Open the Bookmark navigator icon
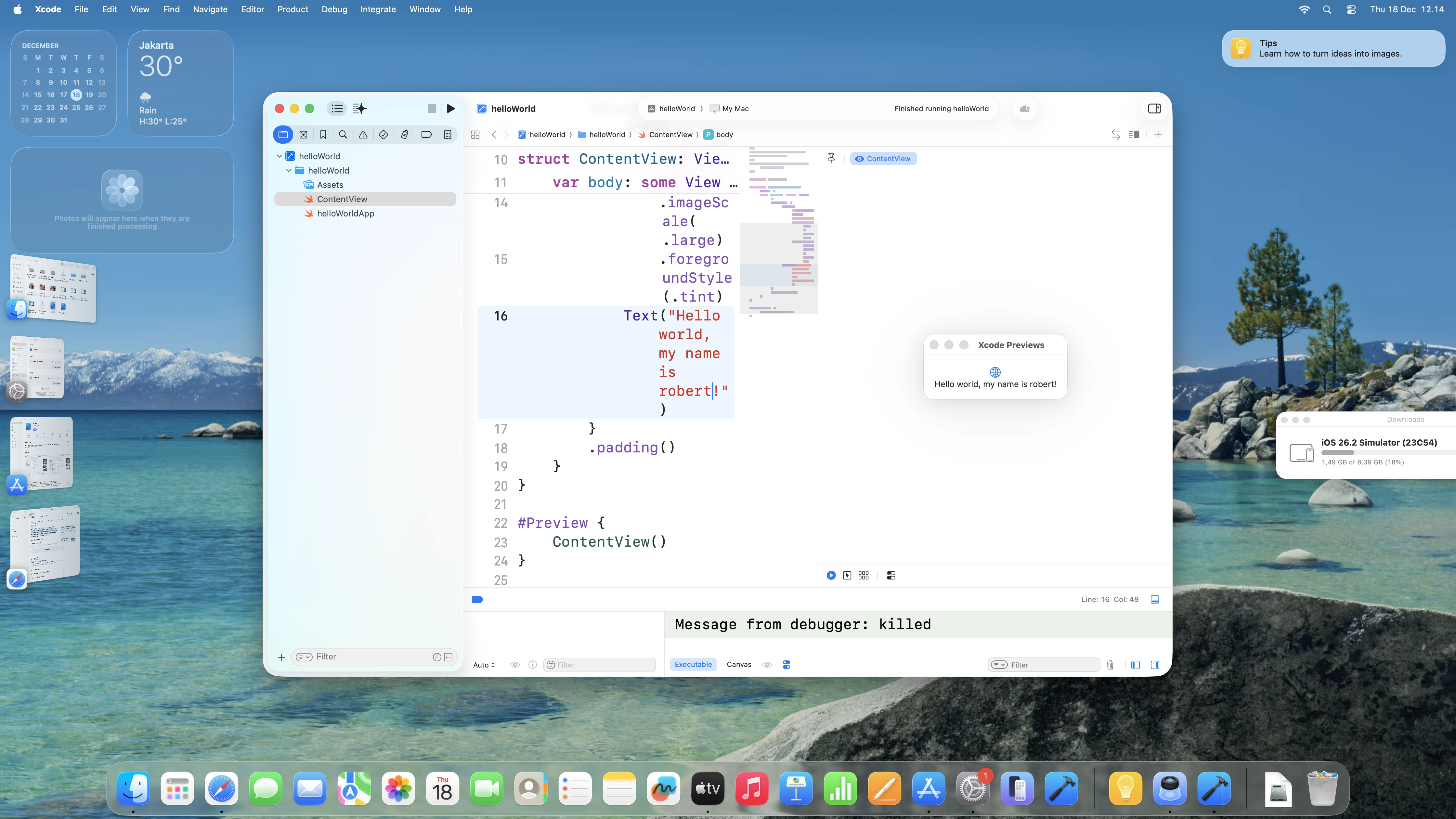 [323, 135]
